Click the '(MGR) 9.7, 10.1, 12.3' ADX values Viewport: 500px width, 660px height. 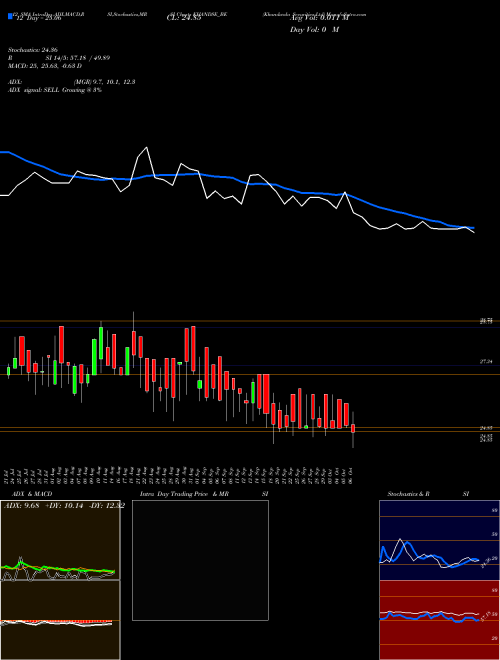104,82
